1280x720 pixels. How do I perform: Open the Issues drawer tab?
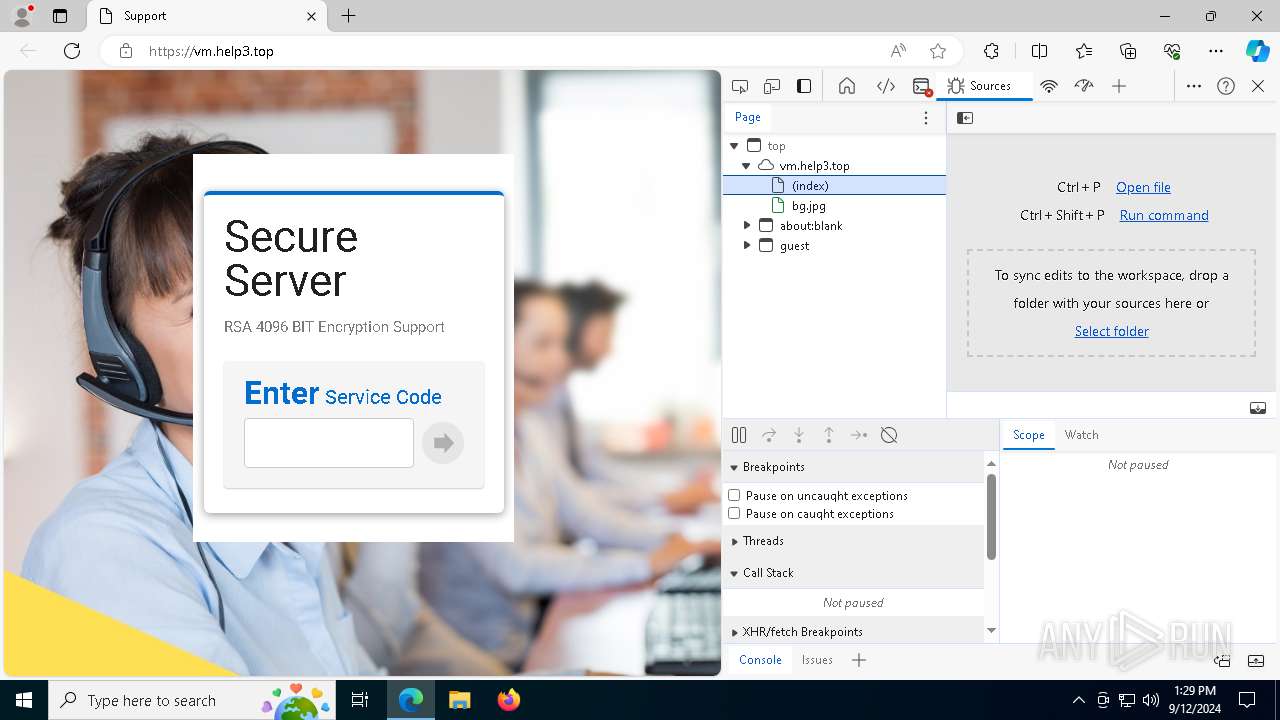(817, 660)
